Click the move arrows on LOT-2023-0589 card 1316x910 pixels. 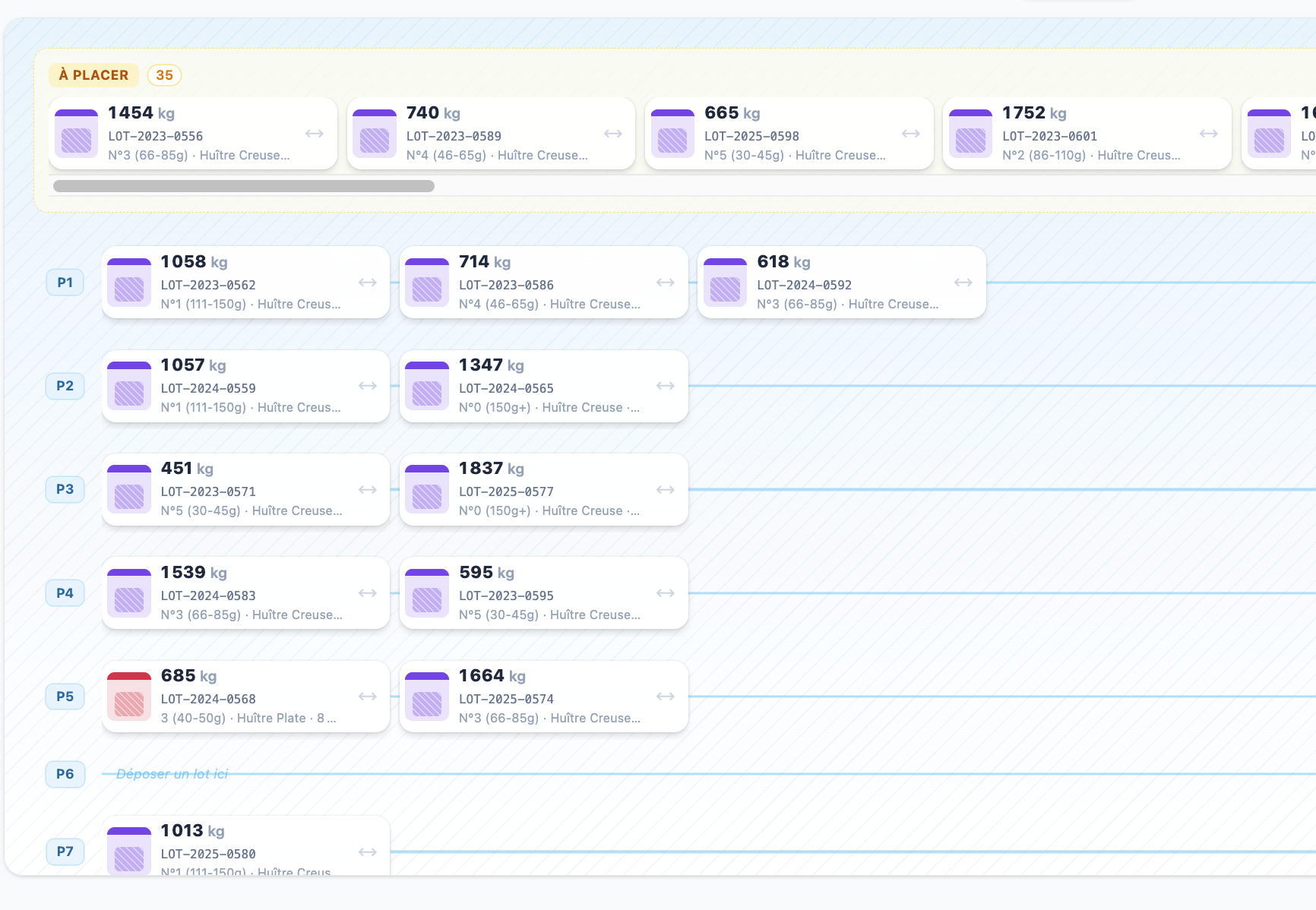point(613,134)
